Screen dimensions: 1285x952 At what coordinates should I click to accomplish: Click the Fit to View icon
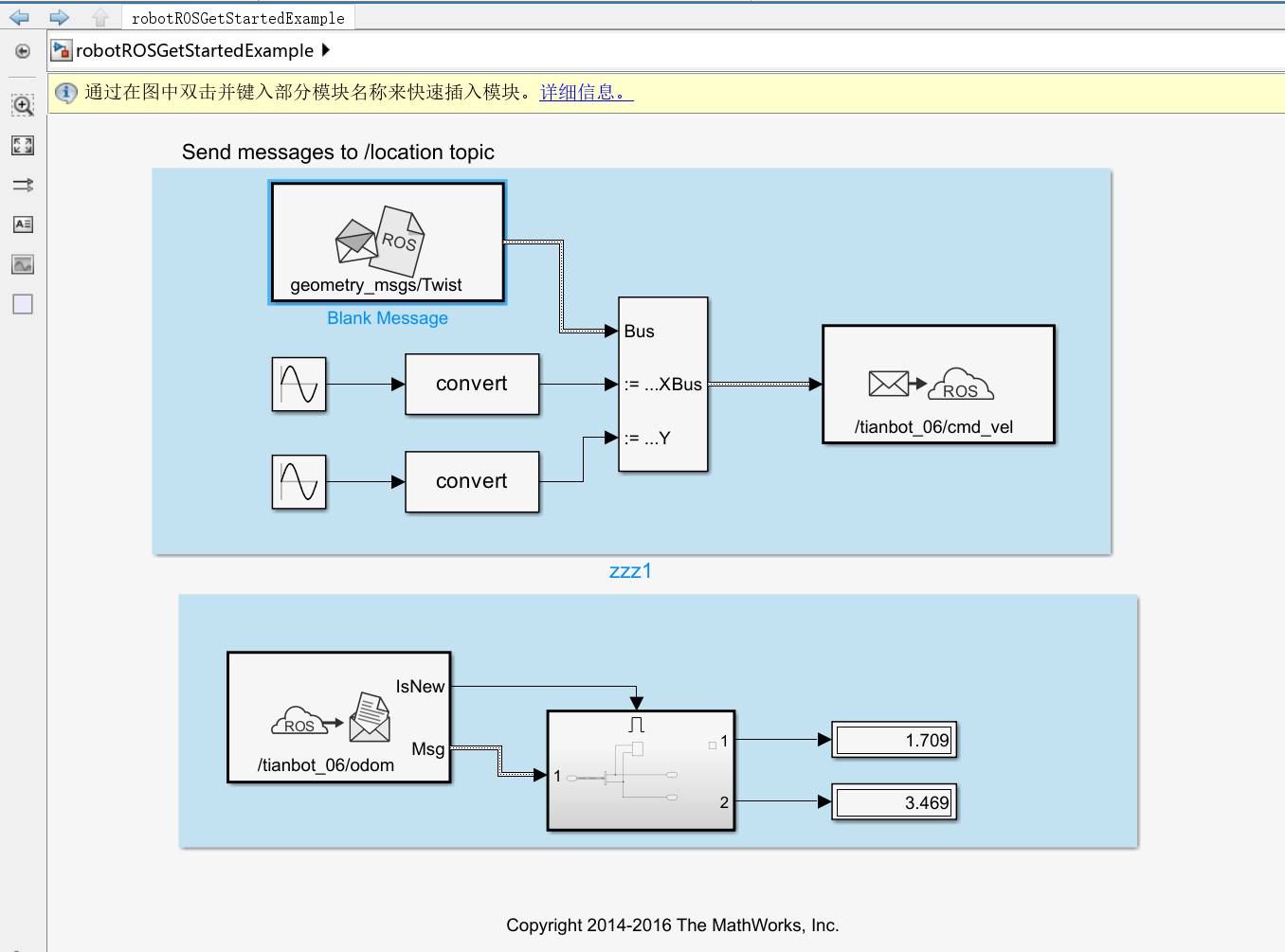tap(23, 145)
